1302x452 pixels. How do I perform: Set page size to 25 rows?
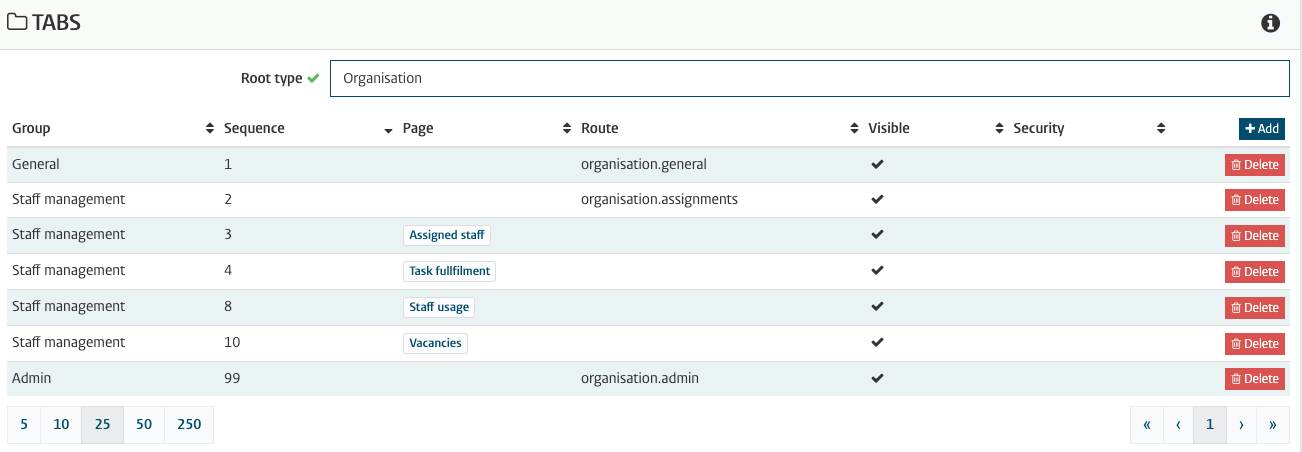pos(102,424)
